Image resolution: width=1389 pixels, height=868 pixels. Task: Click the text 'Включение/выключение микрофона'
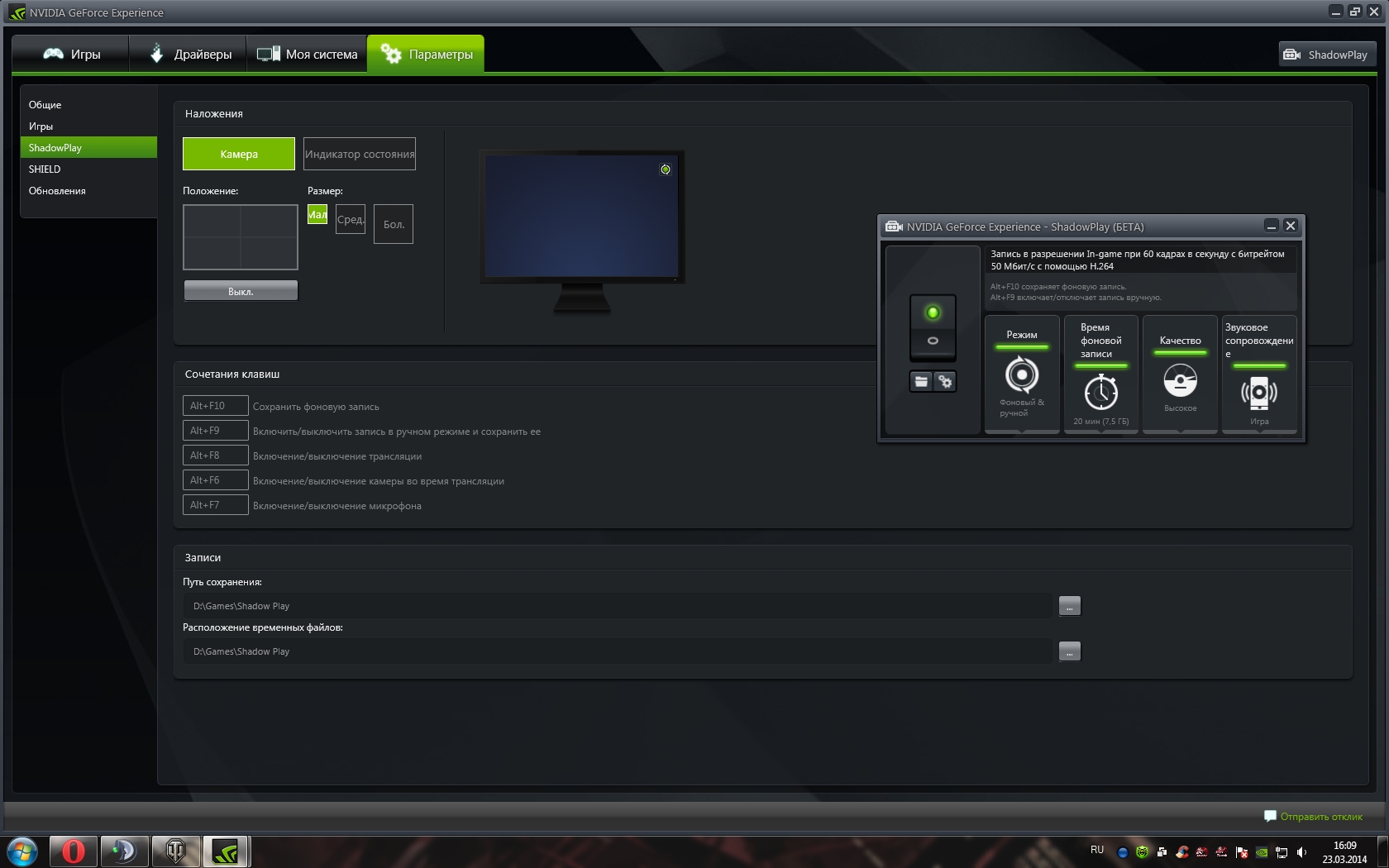pyautogui.click(x=337, y=506)
